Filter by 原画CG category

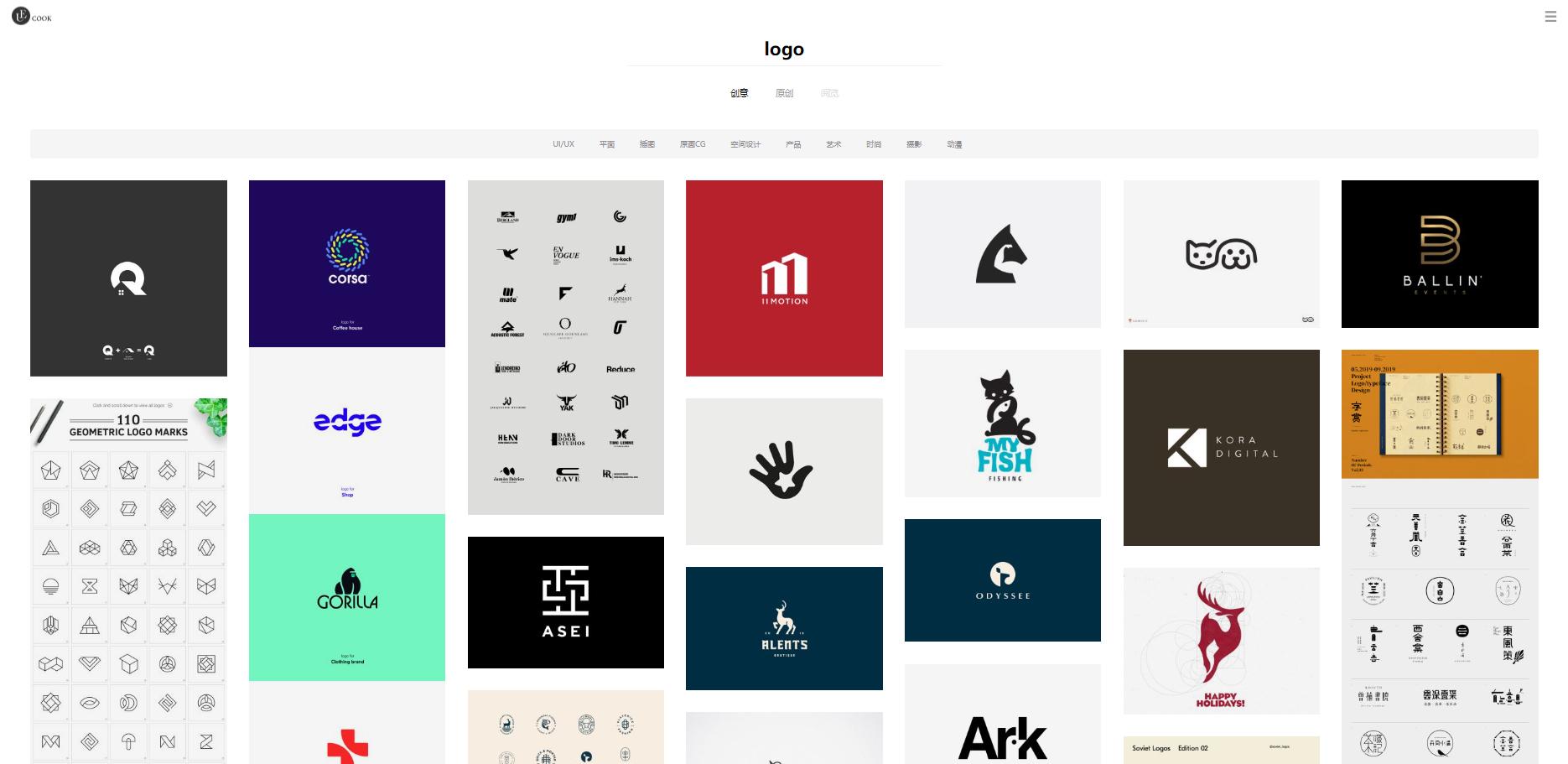click(x=693, y=144)
